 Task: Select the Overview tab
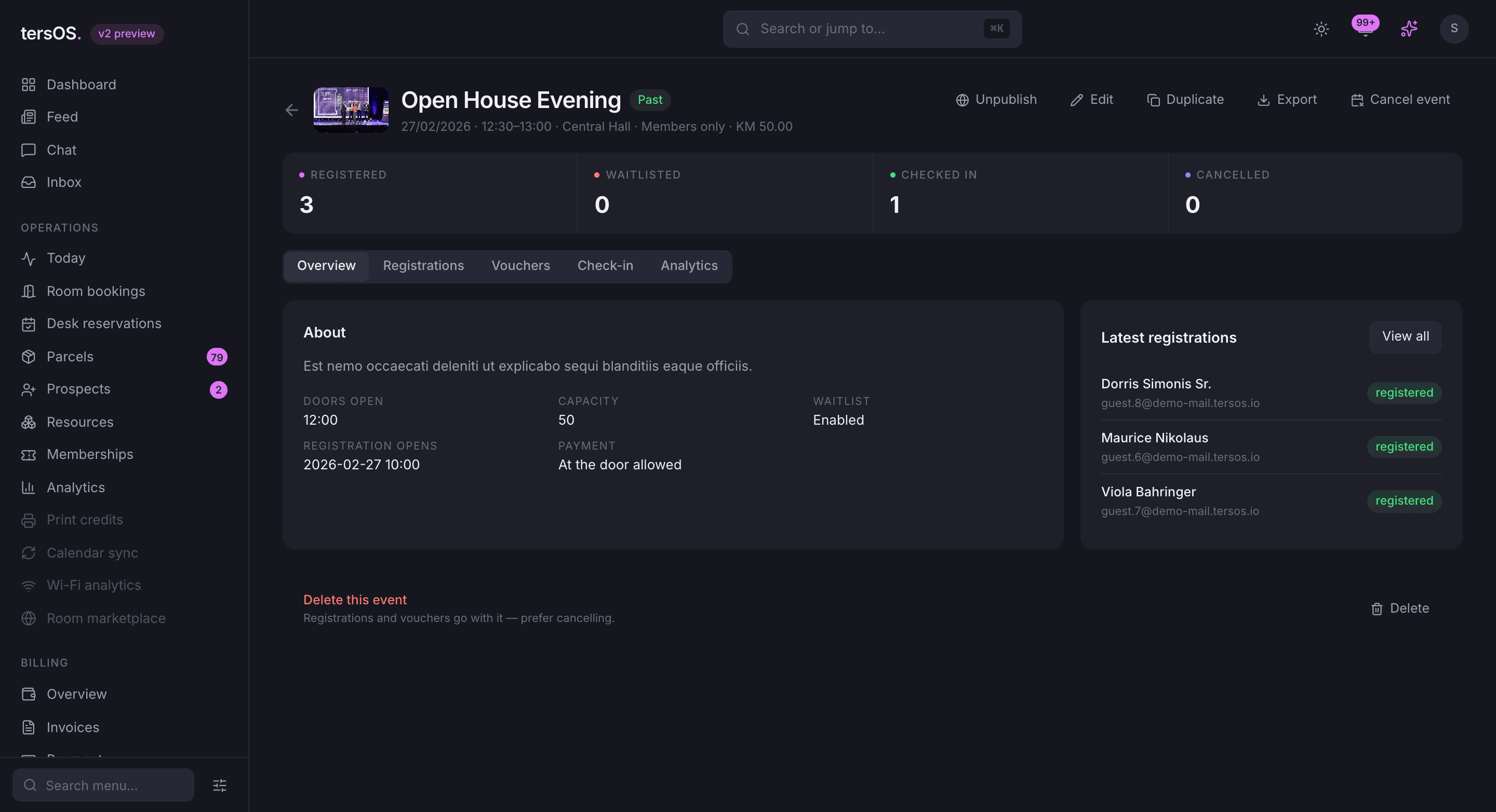pos(326,266)
